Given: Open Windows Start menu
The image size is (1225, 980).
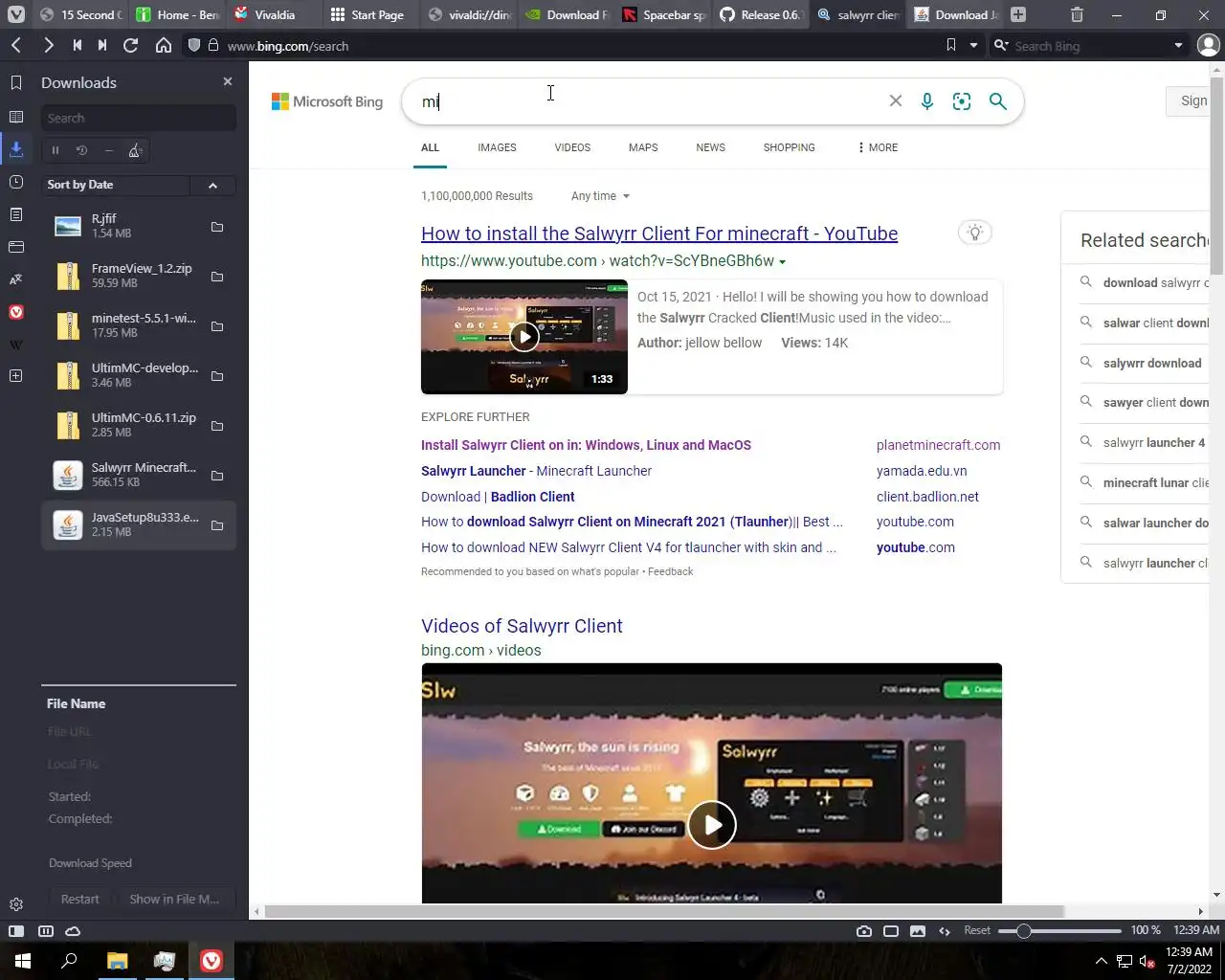Looking at the screenshot, I should tap(23, 961).
